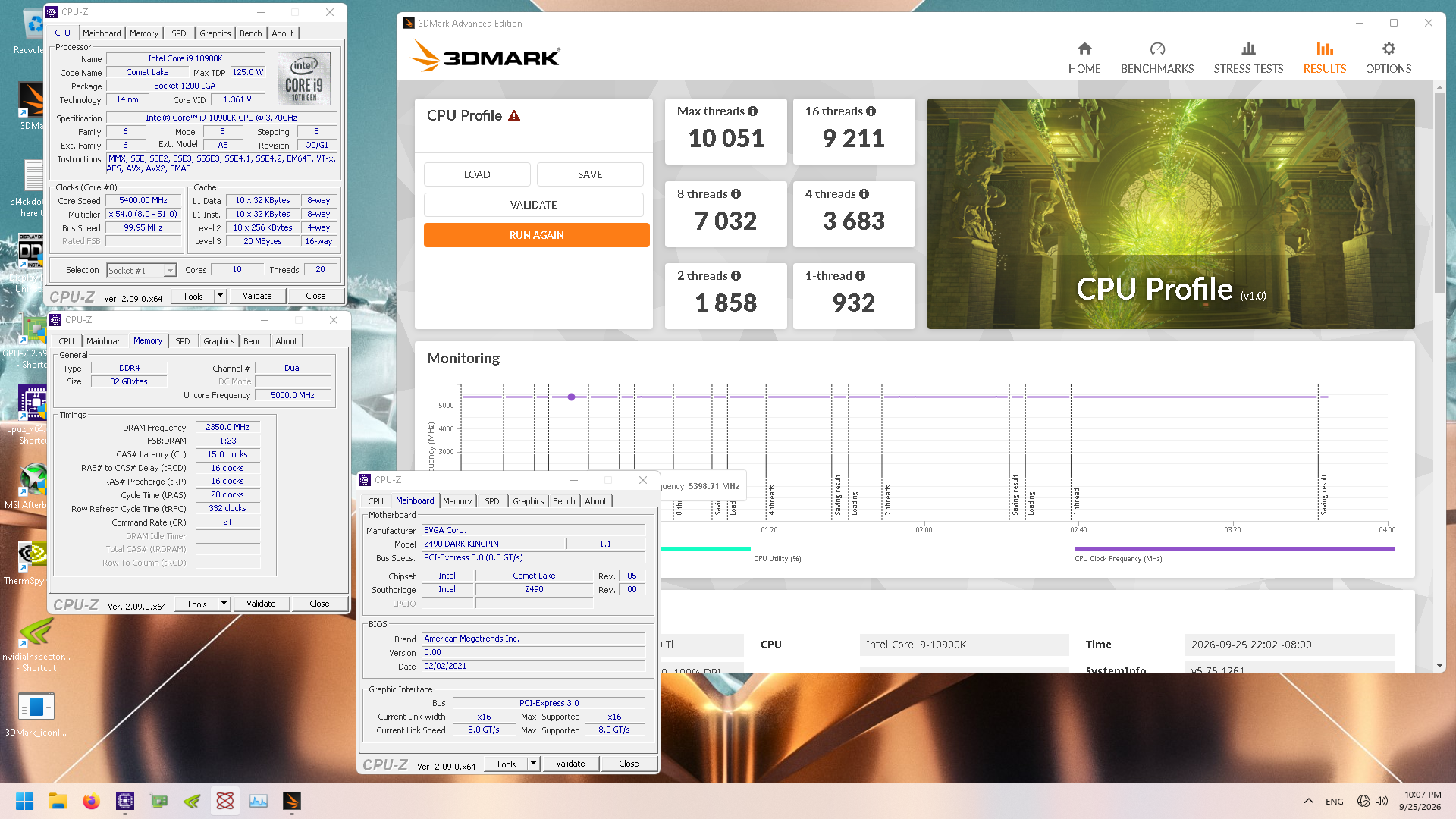Click Max threads score 10 051
The width and height of the screenshot is (1456, 819).
tap(726, 138)
